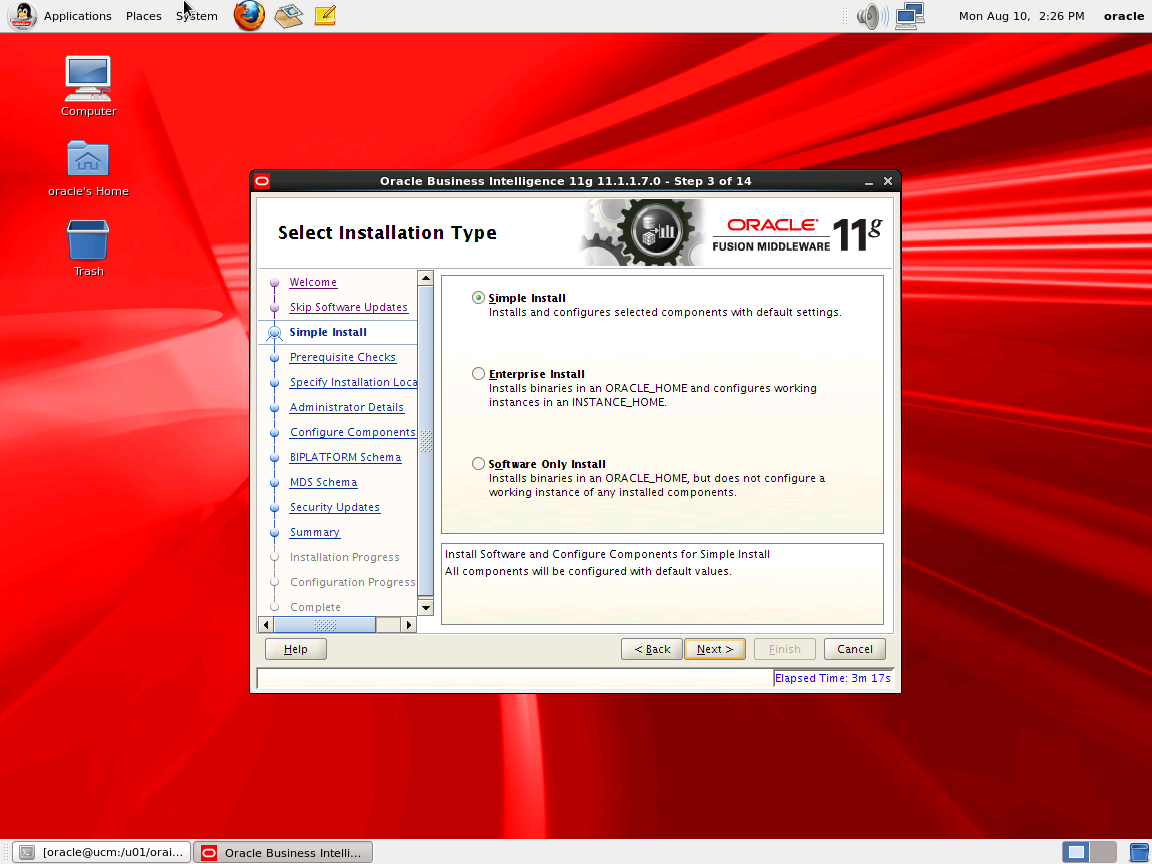Select the second workspace switcher square
This screenshot has width=1152, height=864.
pos(1104,852)
